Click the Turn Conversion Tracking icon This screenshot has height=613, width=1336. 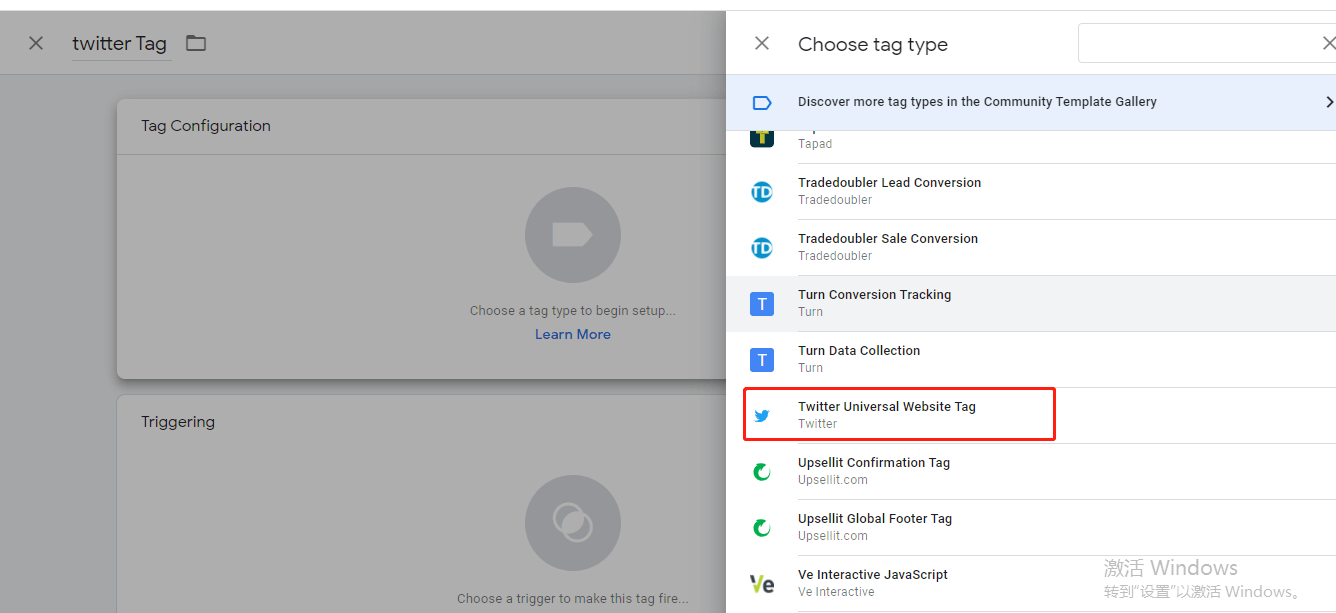762,303
